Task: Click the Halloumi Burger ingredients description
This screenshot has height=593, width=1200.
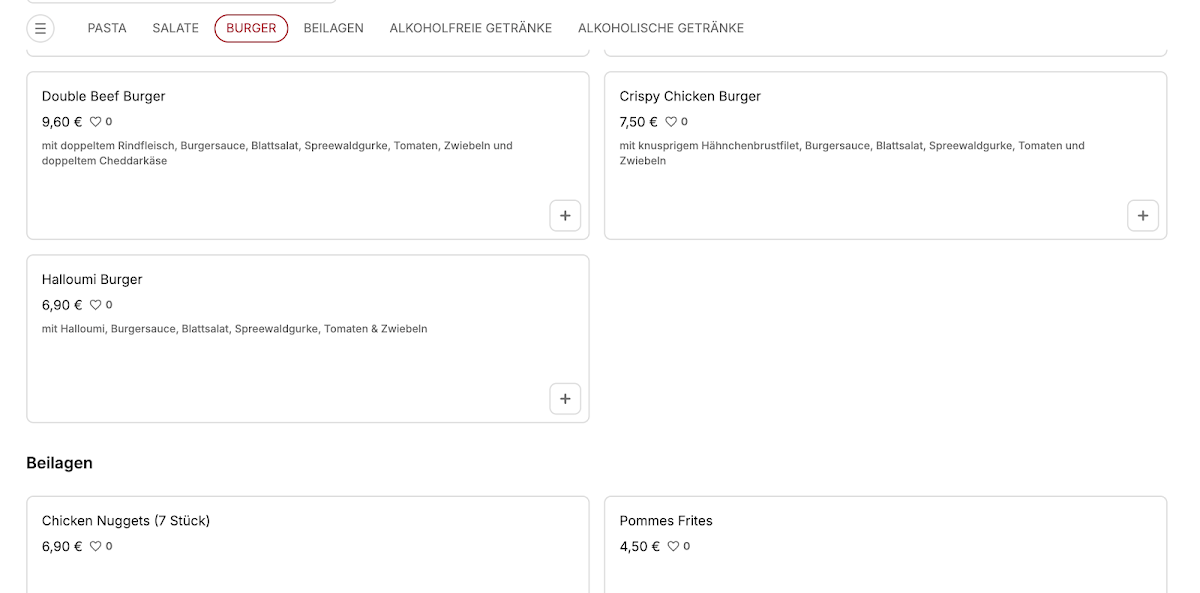Action: point(235,329)
